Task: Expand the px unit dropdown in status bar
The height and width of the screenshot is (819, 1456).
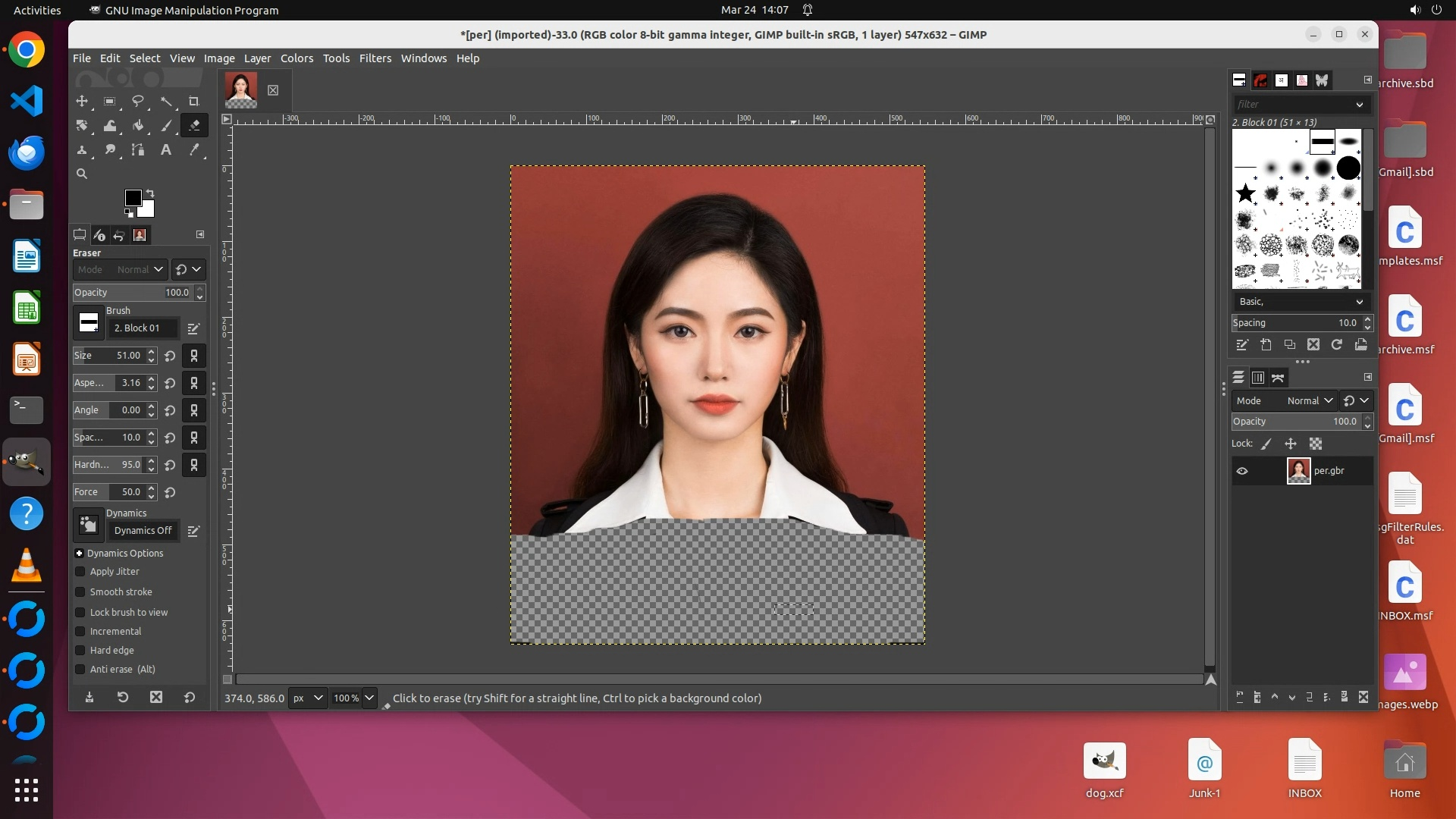Action: (x=308, y=698)
